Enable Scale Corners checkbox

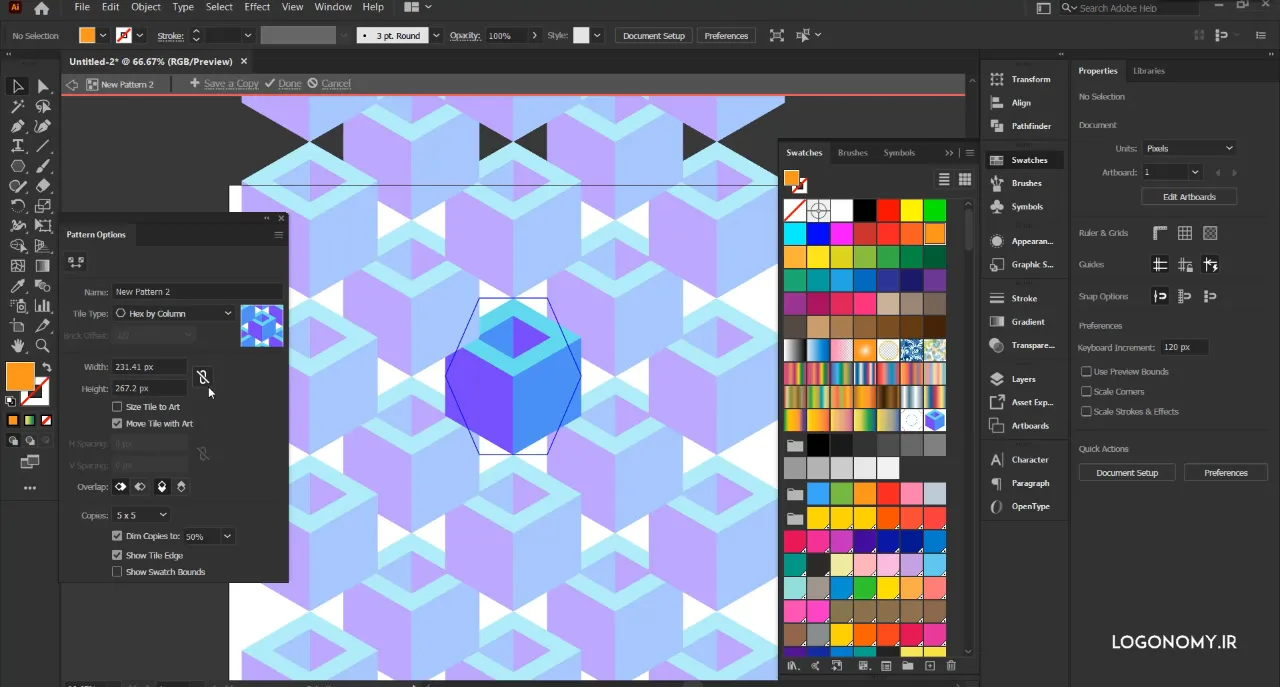point(1086,392)
